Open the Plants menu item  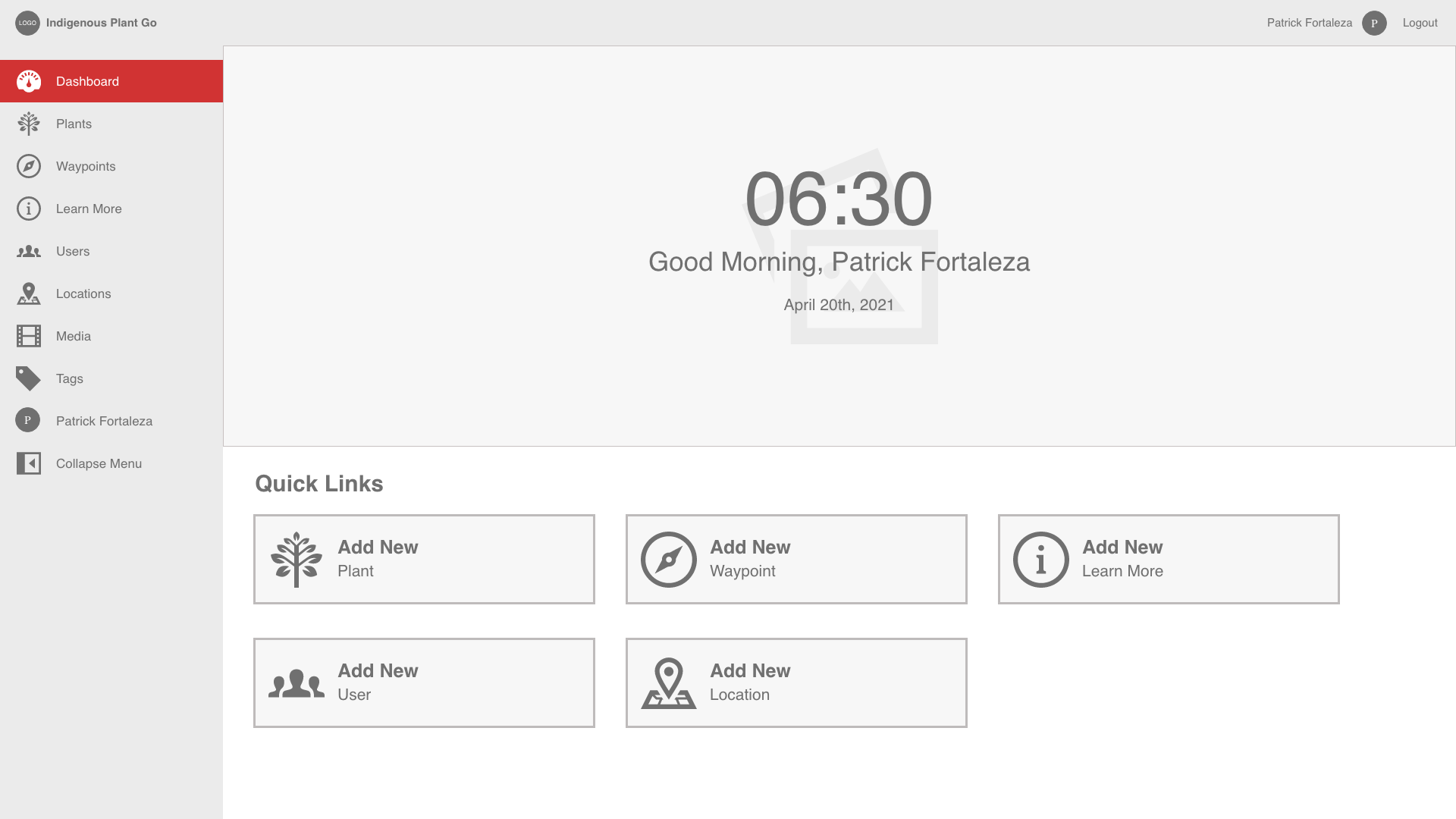pos(74,124)
